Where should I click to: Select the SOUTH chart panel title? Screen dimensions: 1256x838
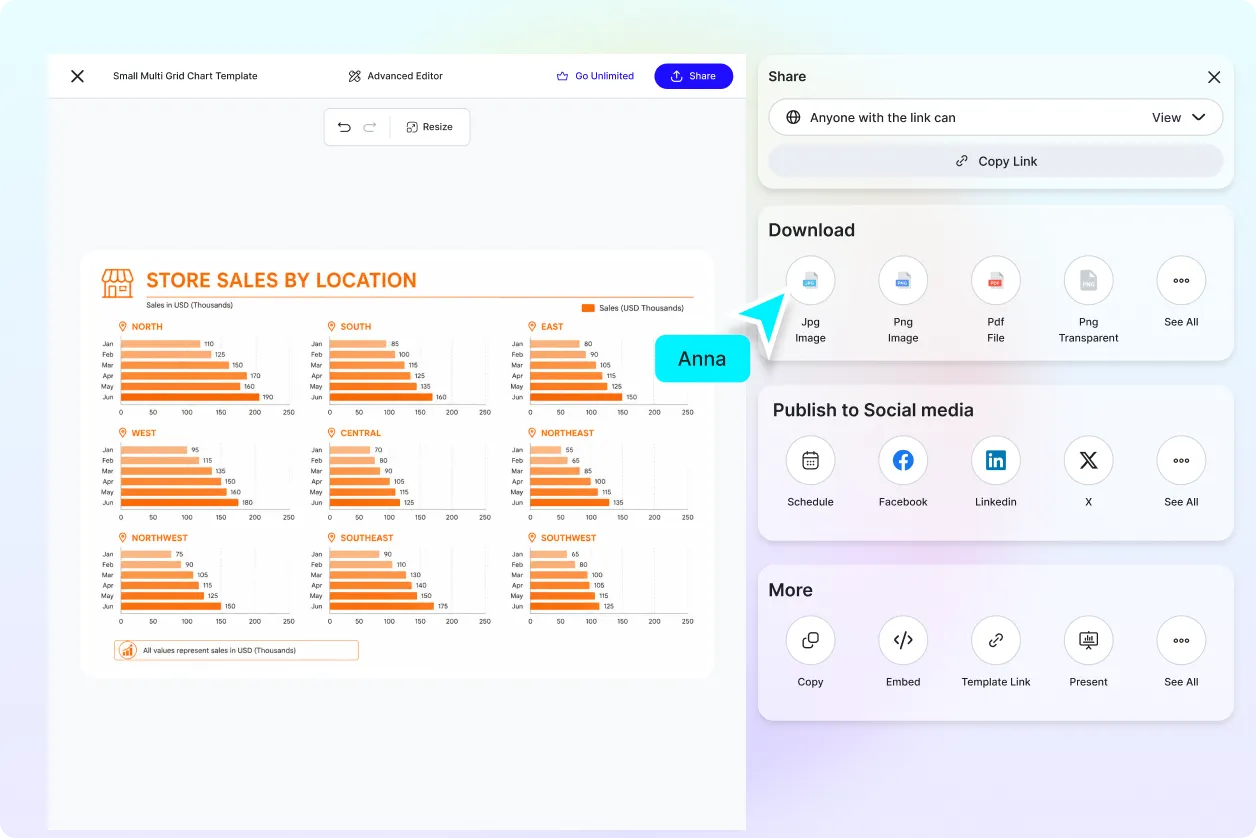point(355,327)
